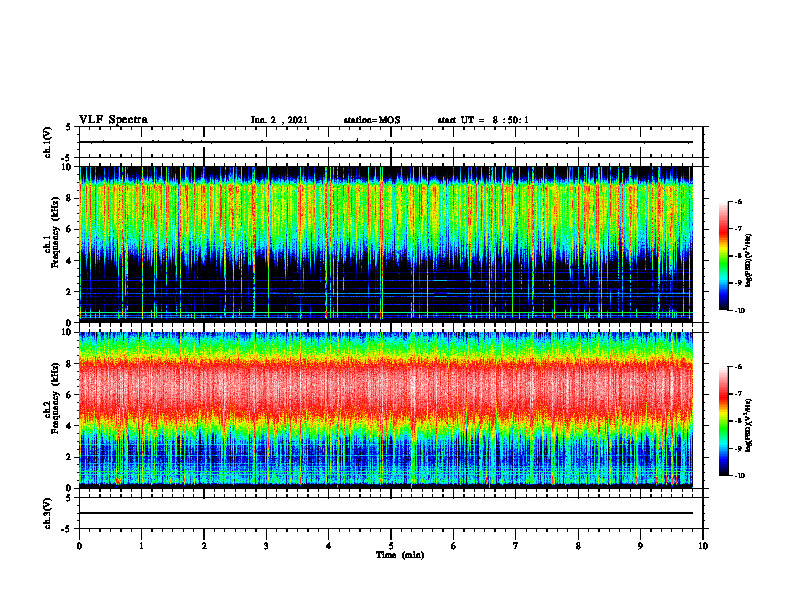Click the rightmost time axis tick label "10"
Viewport: 792px width, 612px height.
(703, 546)
